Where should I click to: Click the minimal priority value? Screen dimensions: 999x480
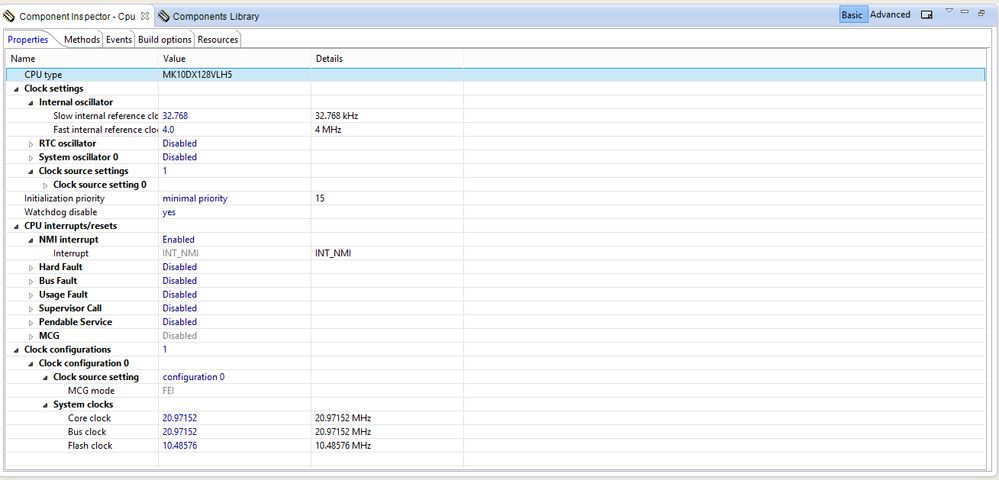pos(195,198)
